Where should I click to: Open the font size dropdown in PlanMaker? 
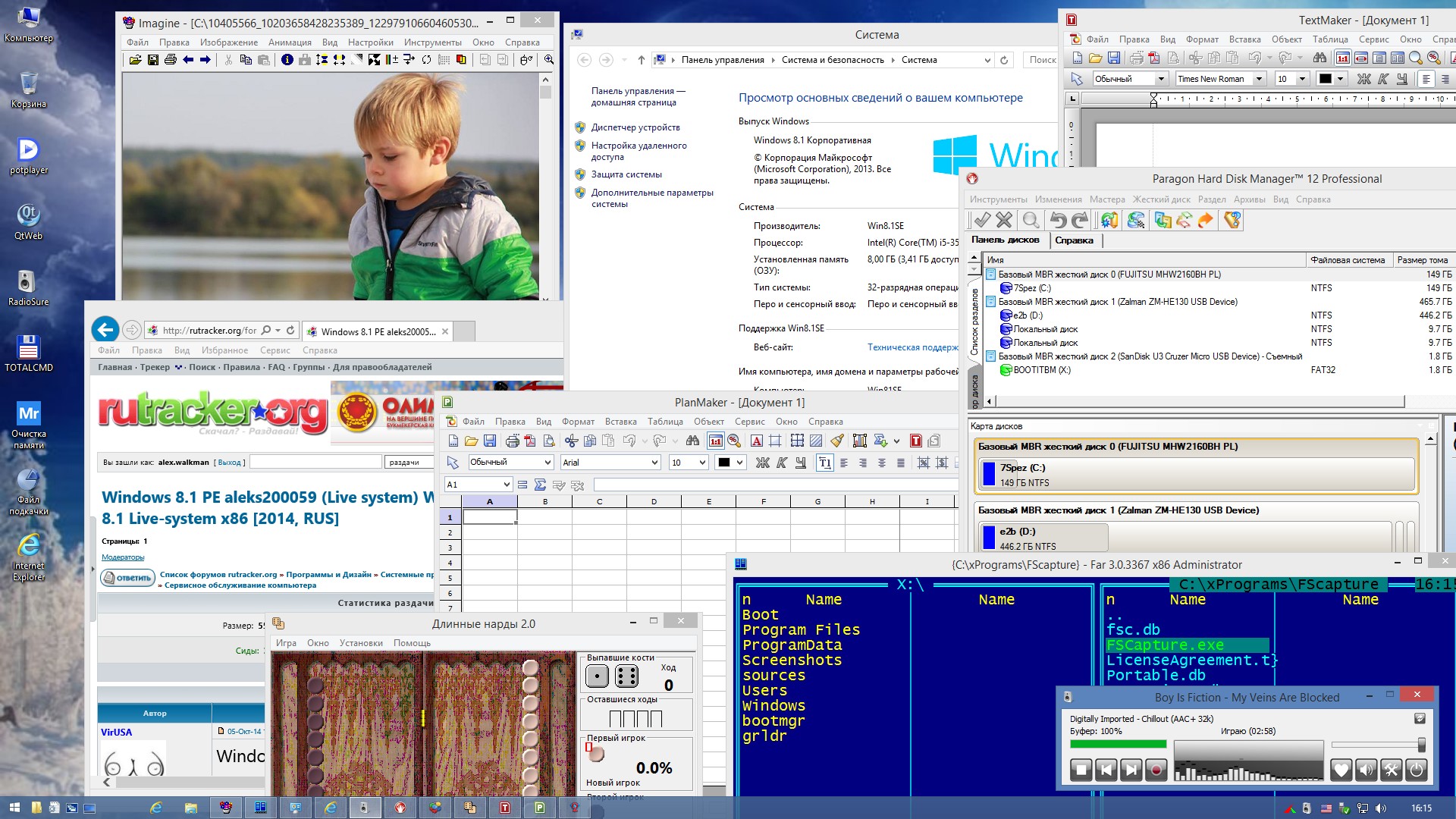pyautogui.click(x=702, y=463)
